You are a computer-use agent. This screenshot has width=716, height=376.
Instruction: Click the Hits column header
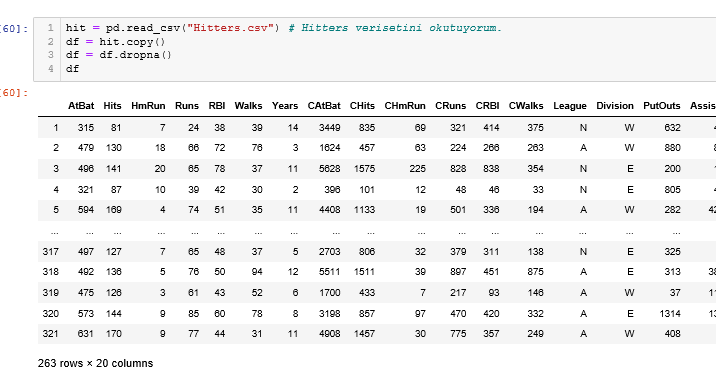point(112,106)
